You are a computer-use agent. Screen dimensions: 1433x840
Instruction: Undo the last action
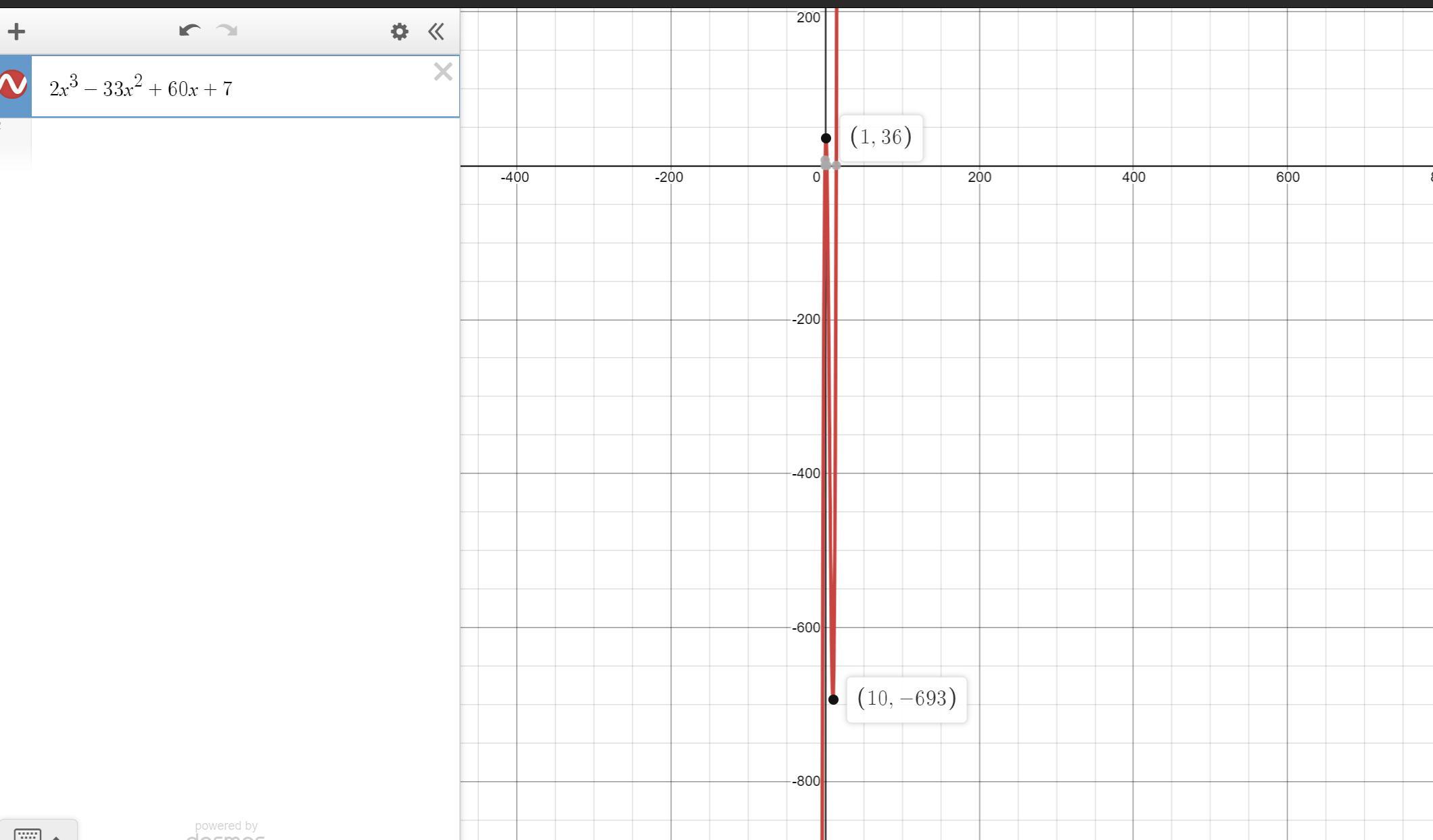click(x=189, y=30)
